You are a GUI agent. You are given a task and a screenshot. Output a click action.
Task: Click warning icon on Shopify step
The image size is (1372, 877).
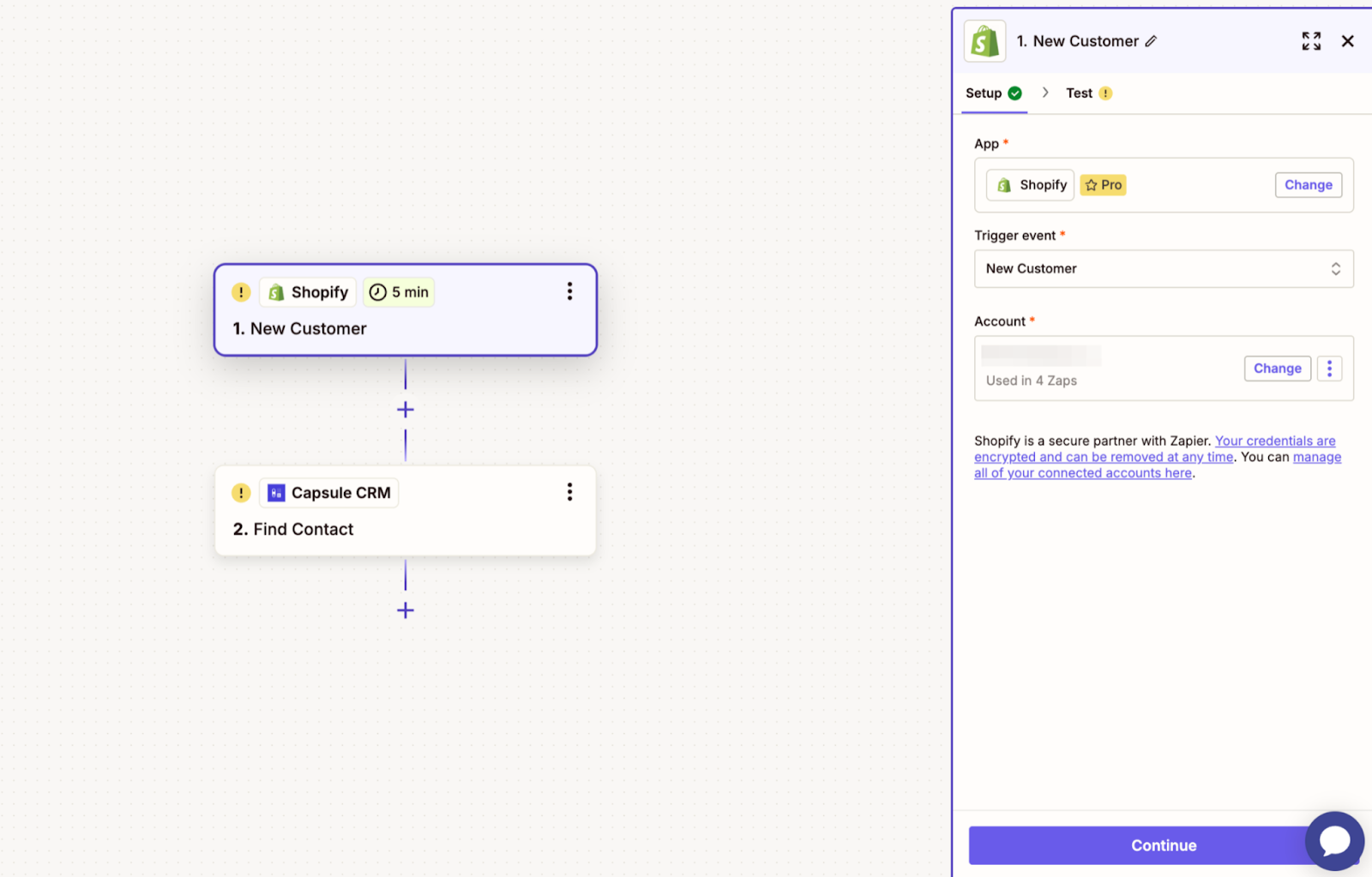(x=241, y=292)
